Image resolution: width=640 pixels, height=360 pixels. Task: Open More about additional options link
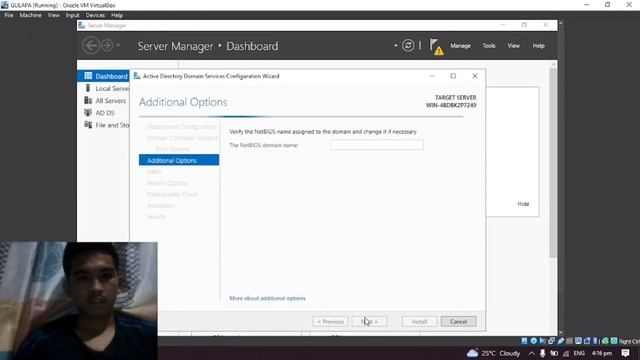point(267,298)
